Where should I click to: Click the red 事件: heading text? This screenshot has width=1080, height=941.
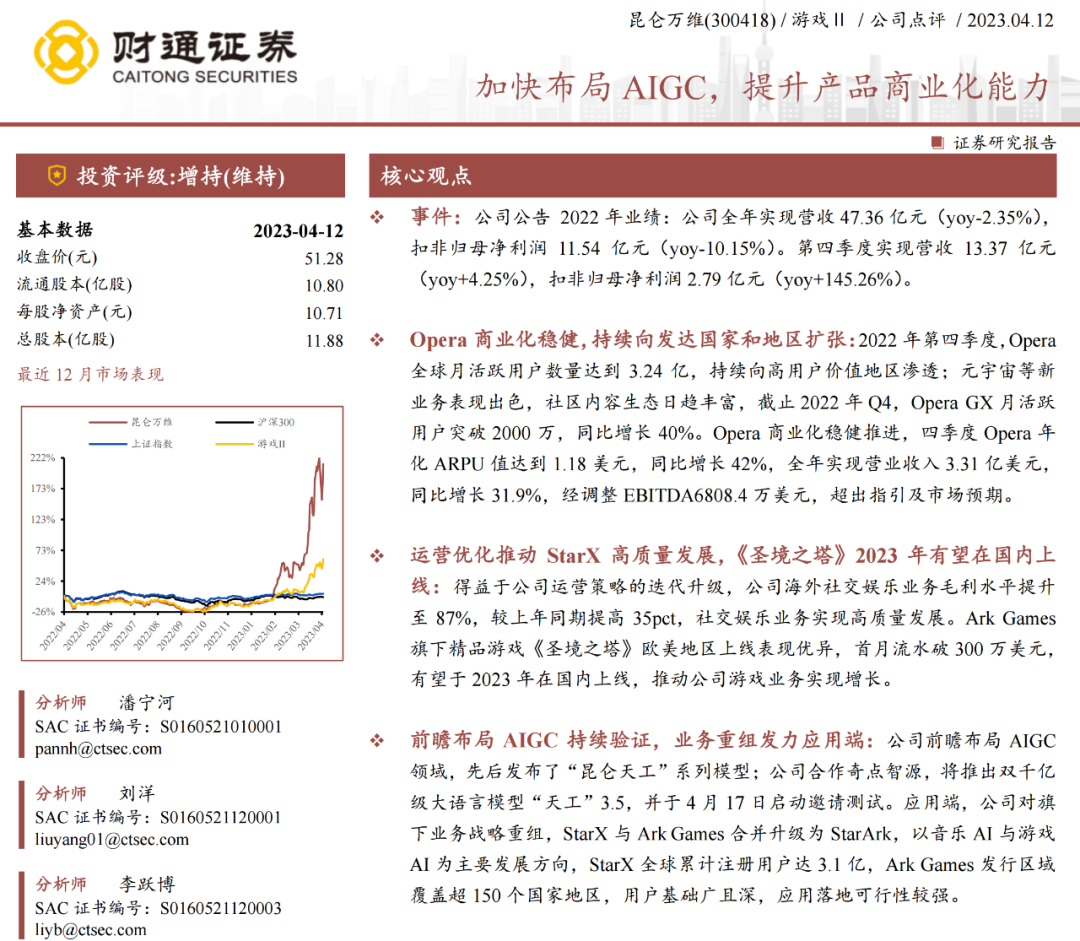[436, 217]
